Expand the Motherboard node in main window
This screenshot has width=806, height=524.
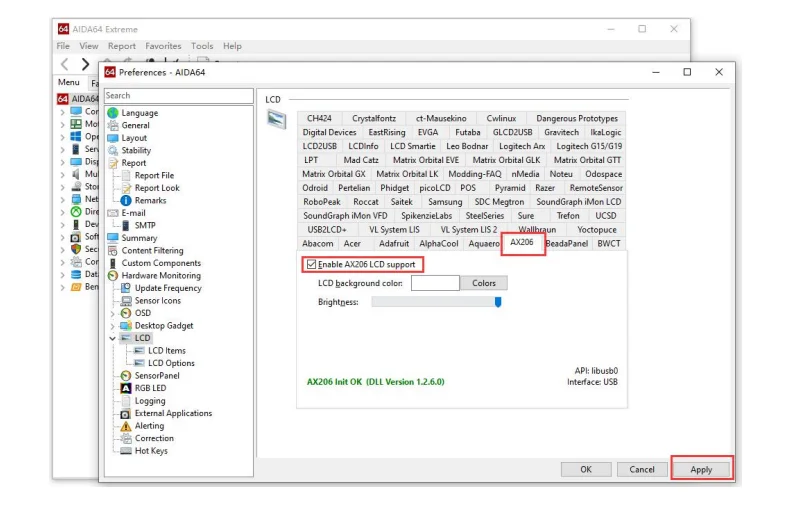62,124
